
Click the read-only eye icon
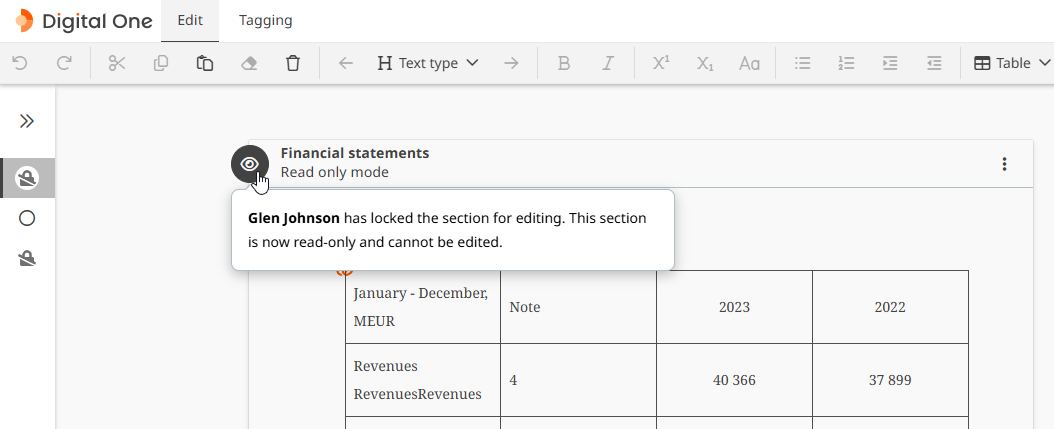(250, 164)
